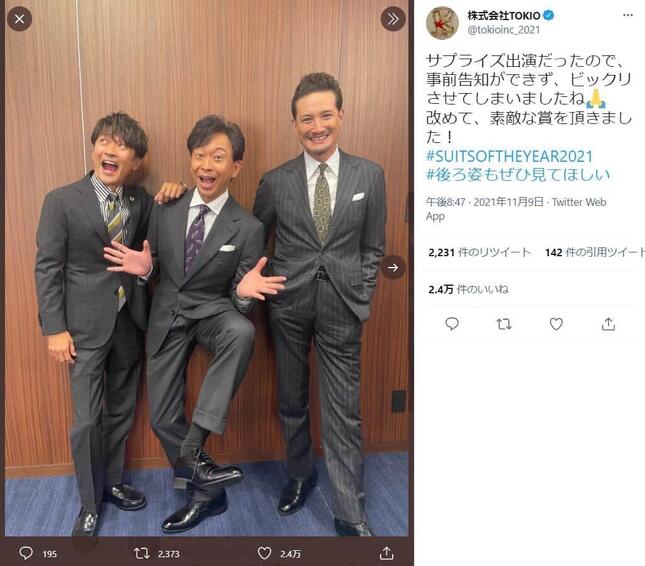Open the tweet timestamp 午後8:47 link
The width and height of the screenshot is (645, 566).
[485, 202]
